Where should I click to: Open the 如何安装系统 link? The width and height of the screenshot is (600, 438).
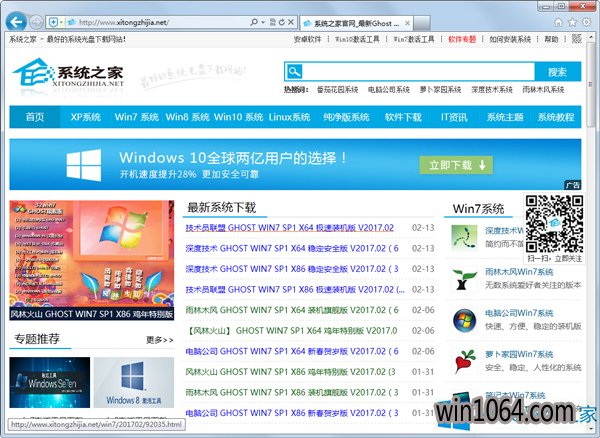click(510, 39)
